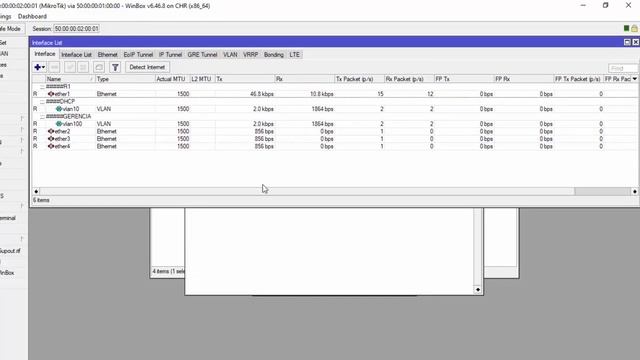Image resolution: width=640 pixels, height=360 pixels.
Task: Click the comment toolbar button
Action: tap(99, 67)
